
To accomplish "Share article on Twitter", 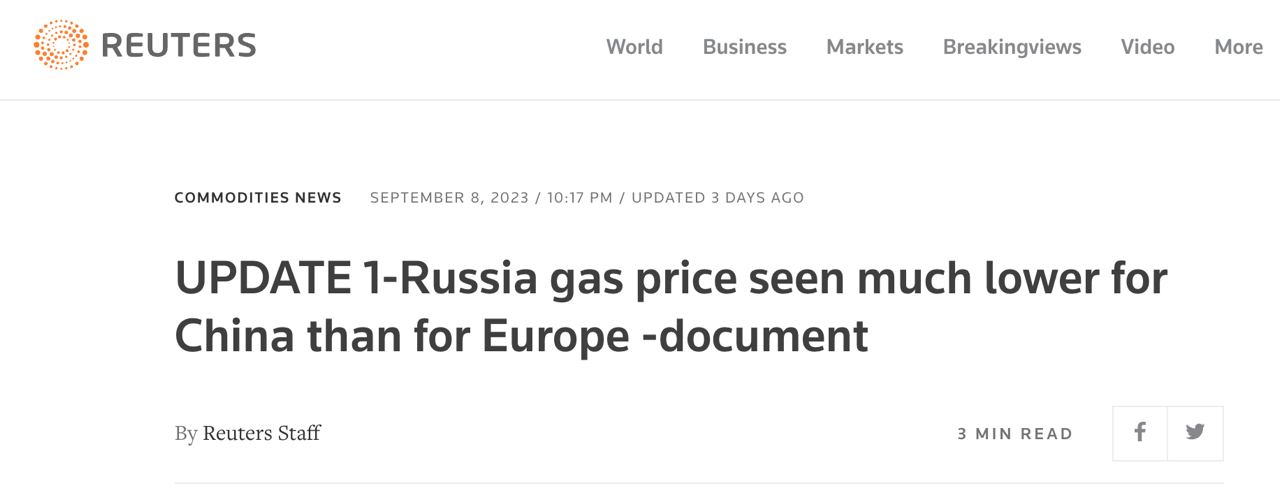I will tap(1195, 433).
